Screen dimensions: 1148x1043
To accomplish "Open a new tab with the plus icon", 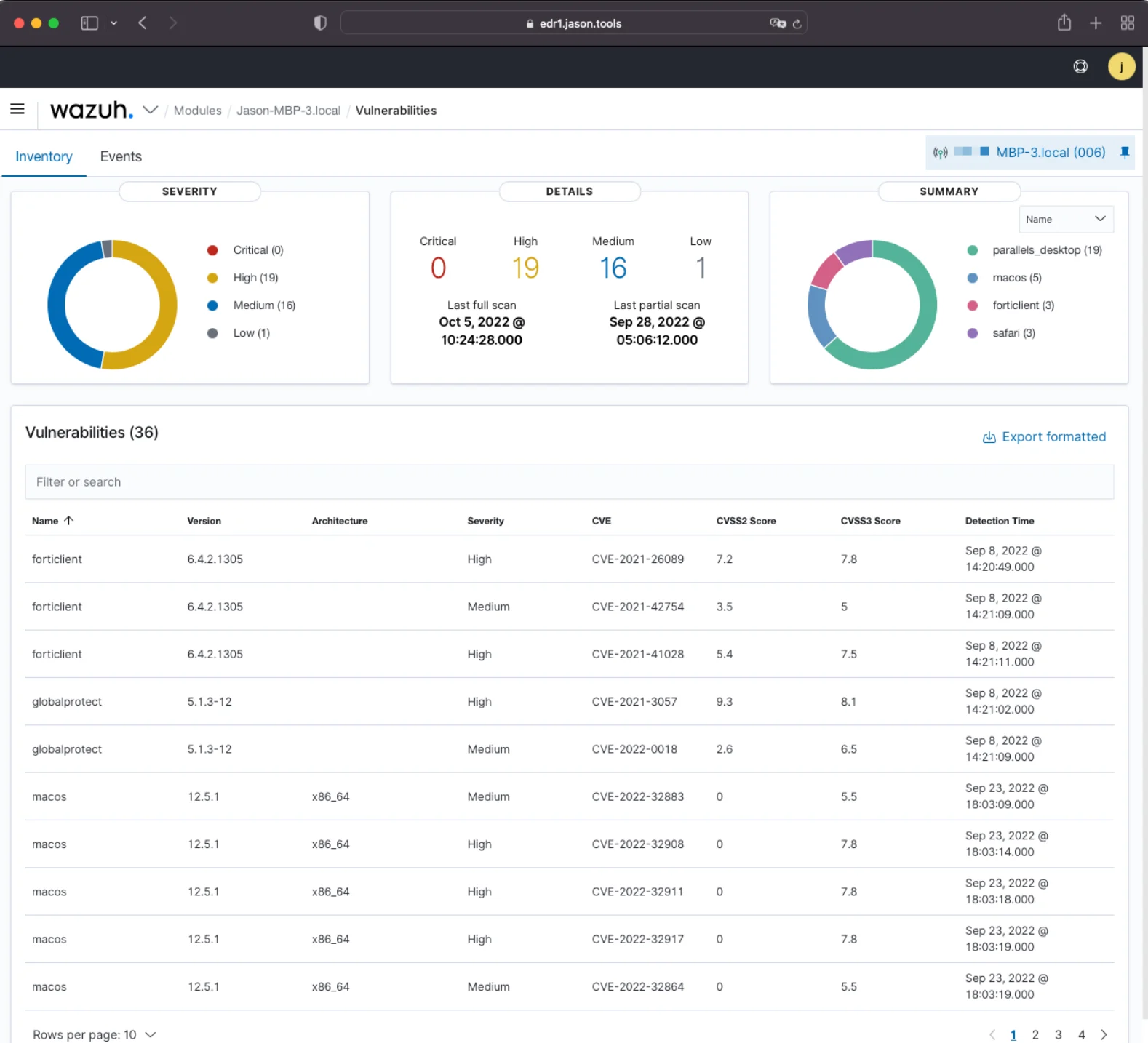I will pos(1096,23).
